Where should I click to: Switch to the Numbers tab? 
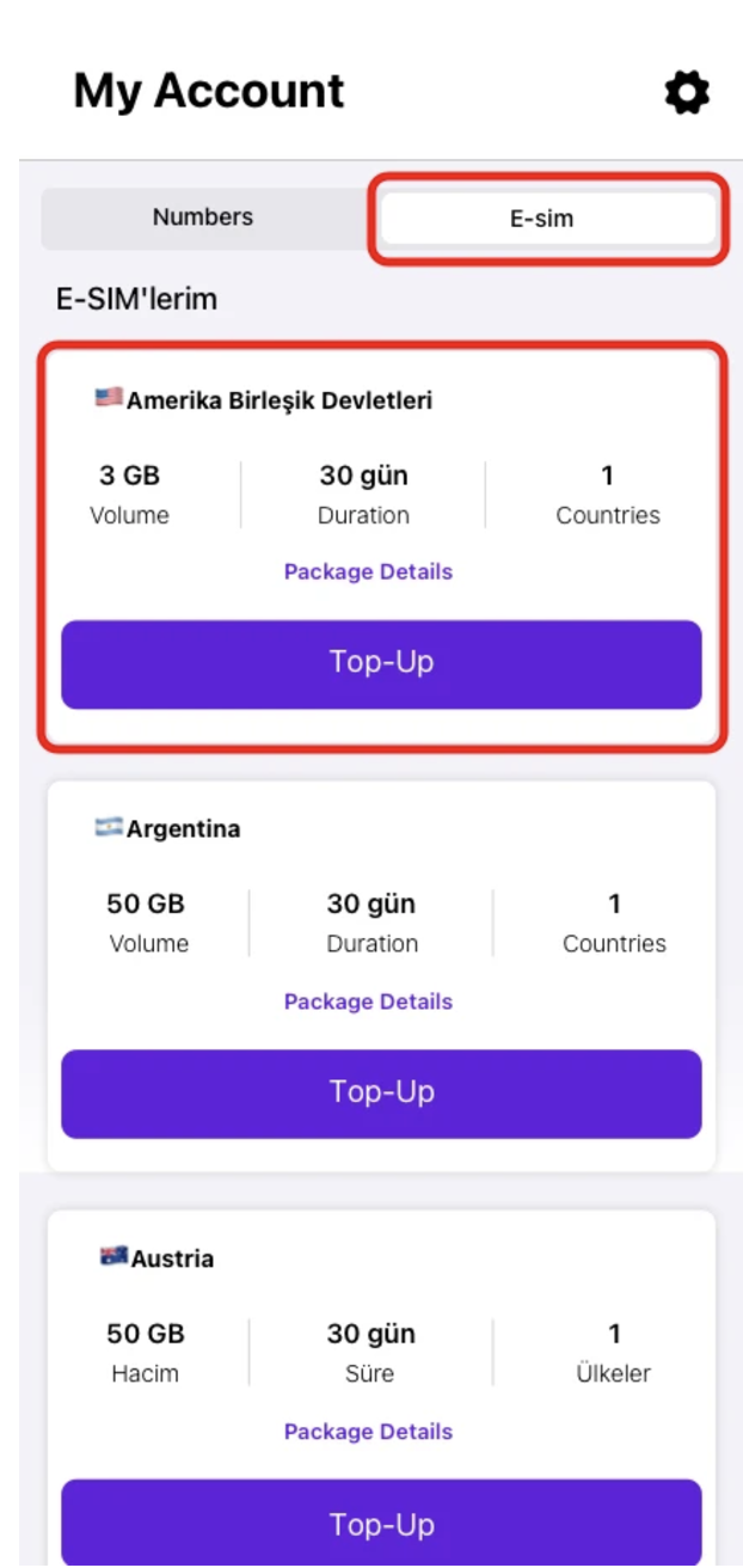(x=202, y=218)
